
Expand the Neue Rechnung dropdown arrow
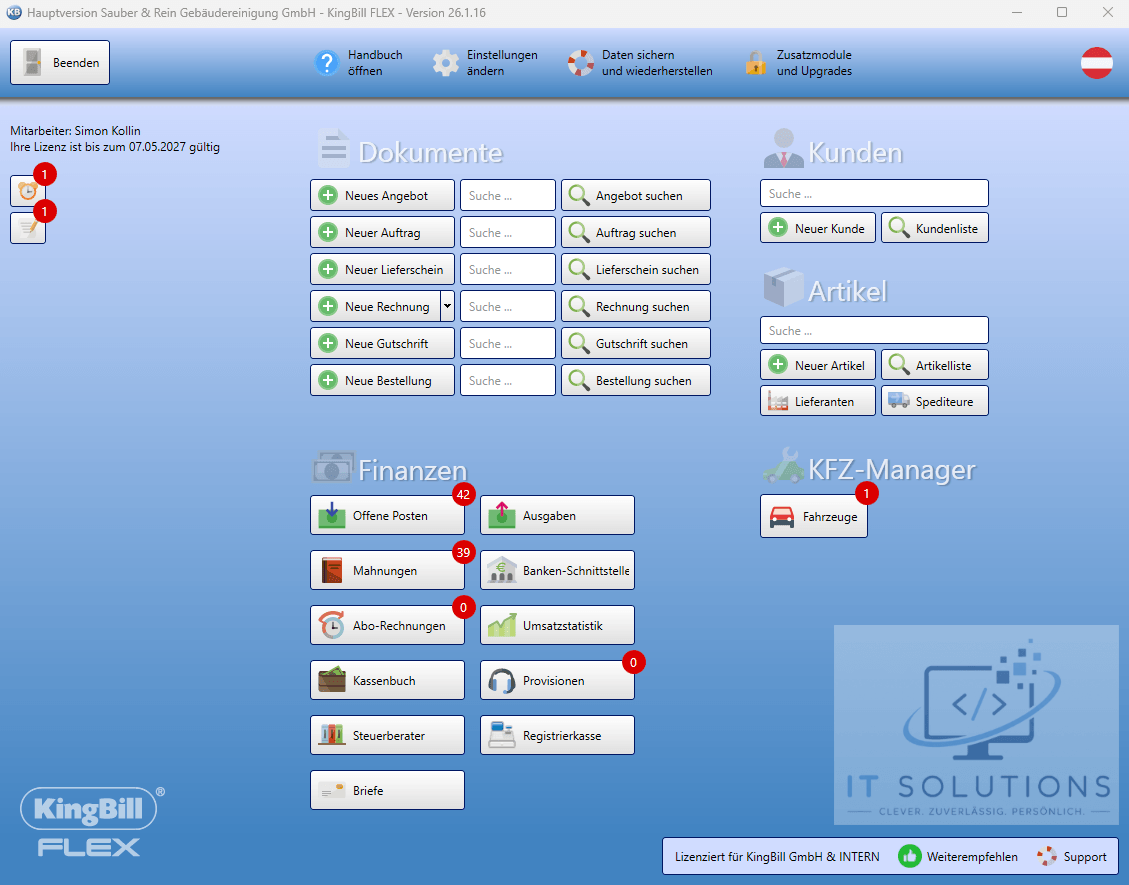pos(447,306)
